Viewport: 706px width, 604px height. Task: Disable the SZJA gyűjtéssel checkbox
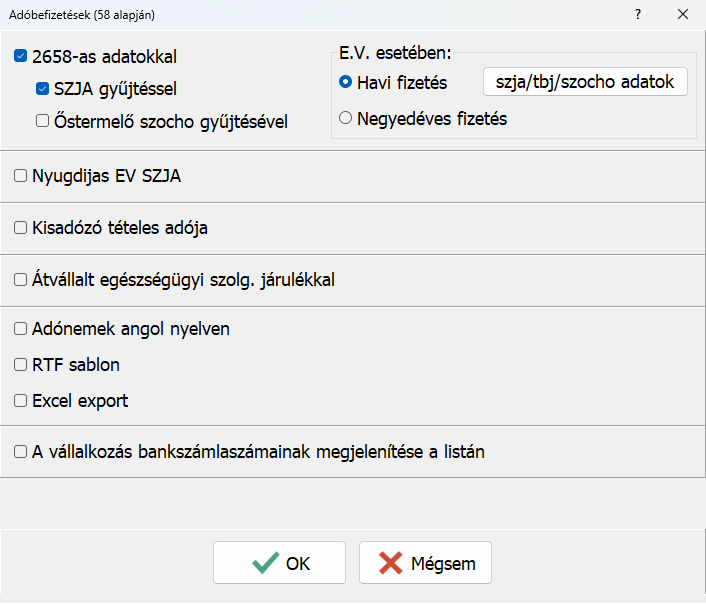[42, 89]
